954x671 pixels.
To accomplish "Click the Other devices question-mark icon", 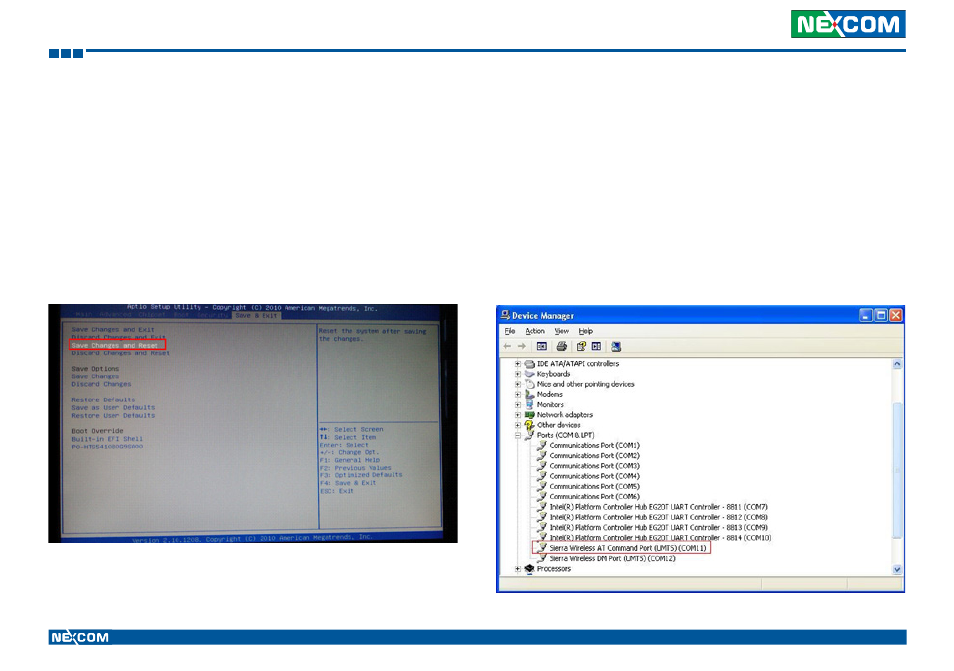I will [529, 425].
